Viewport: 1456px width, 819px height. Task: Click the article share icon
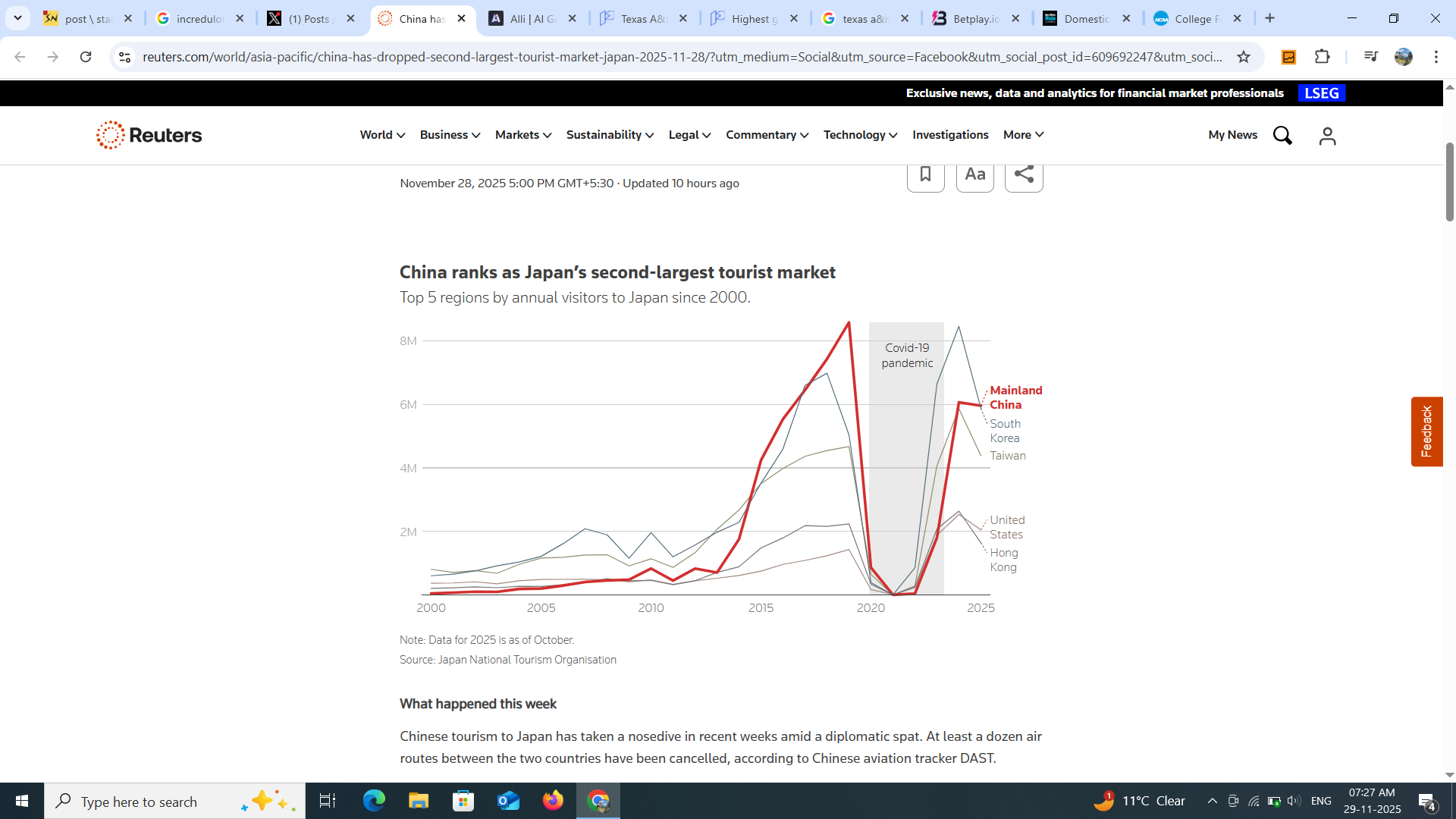tap(1024, 175)
